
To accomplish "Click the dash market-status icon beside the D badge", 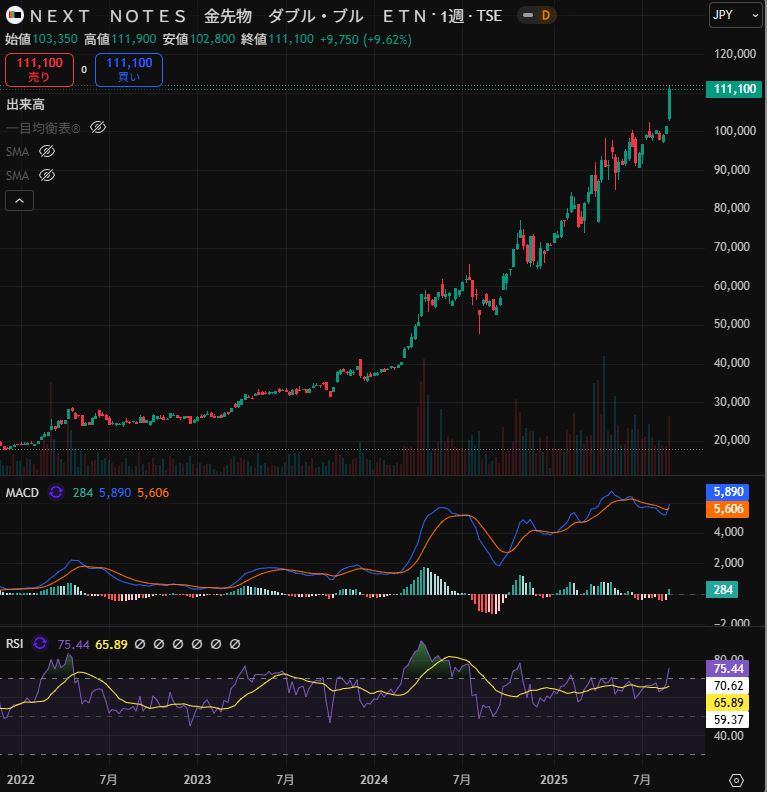I will tap(528, 16).
